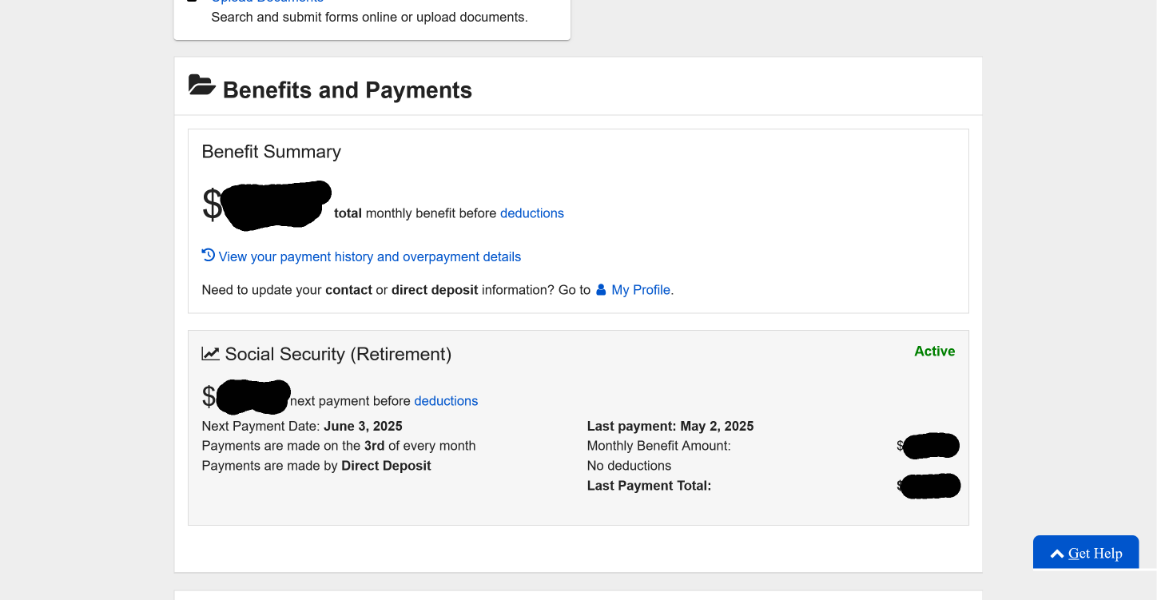Click the chart icon beside Social Security (Retirement)
The height and width of the screenshot is (600, 1157).
pyautogui.click(x=210, y=354)
